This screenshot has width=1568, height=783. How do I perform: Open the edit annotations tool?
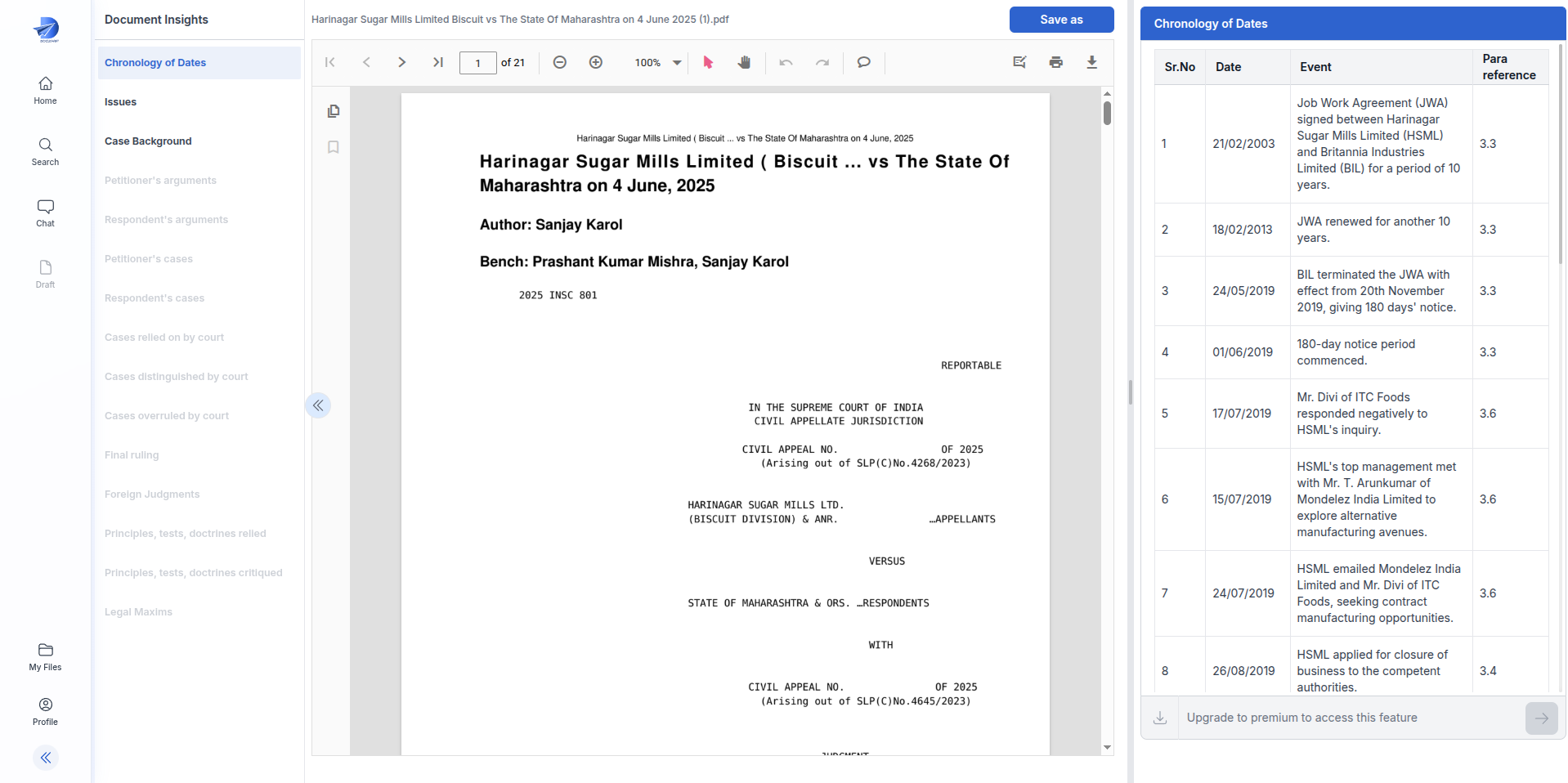point(1019,62)
